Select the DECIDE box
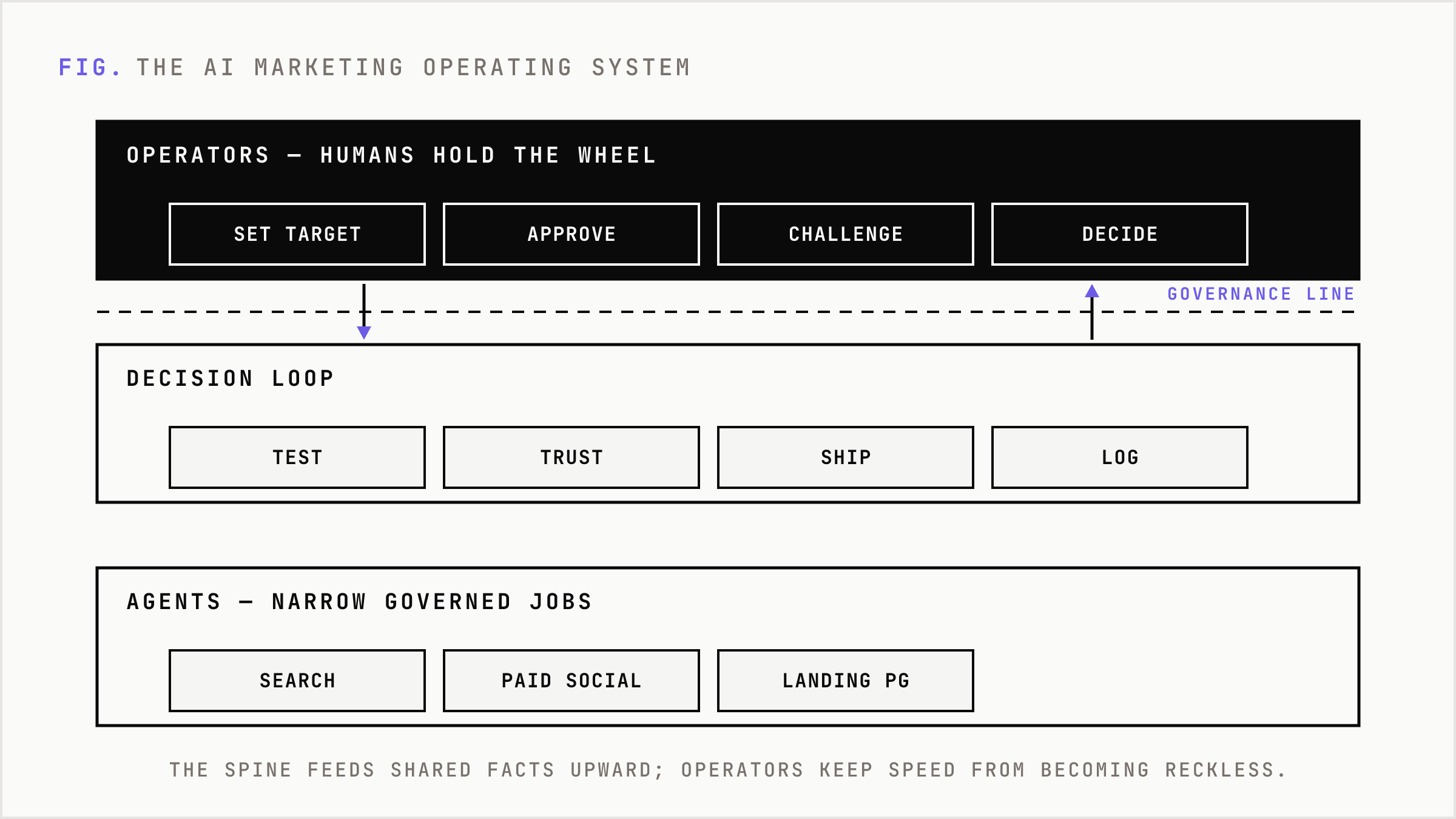 pos(1120,234)
